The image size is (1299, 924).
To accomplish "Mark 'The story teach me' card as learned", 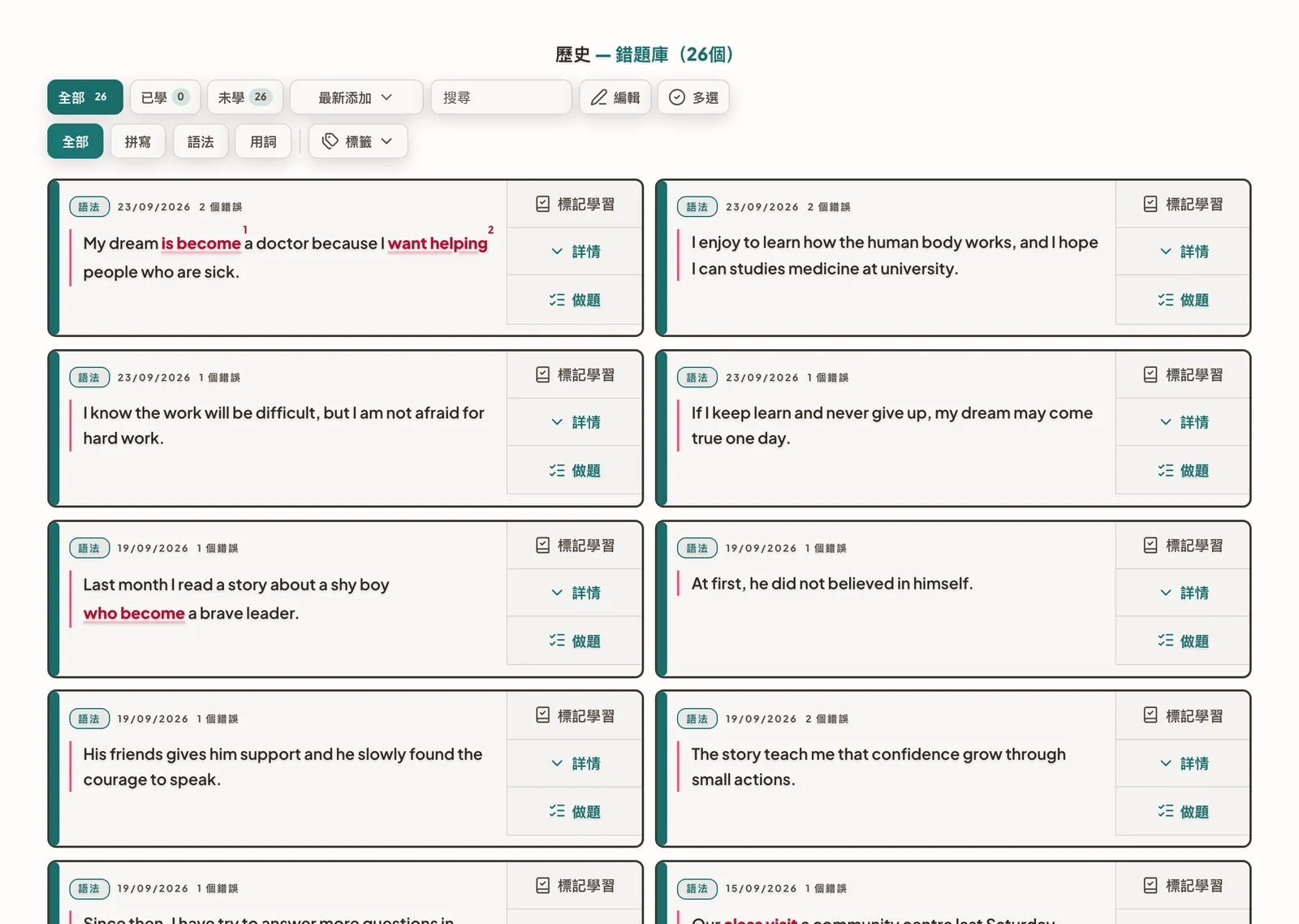I will click(x=1183, y=715).
